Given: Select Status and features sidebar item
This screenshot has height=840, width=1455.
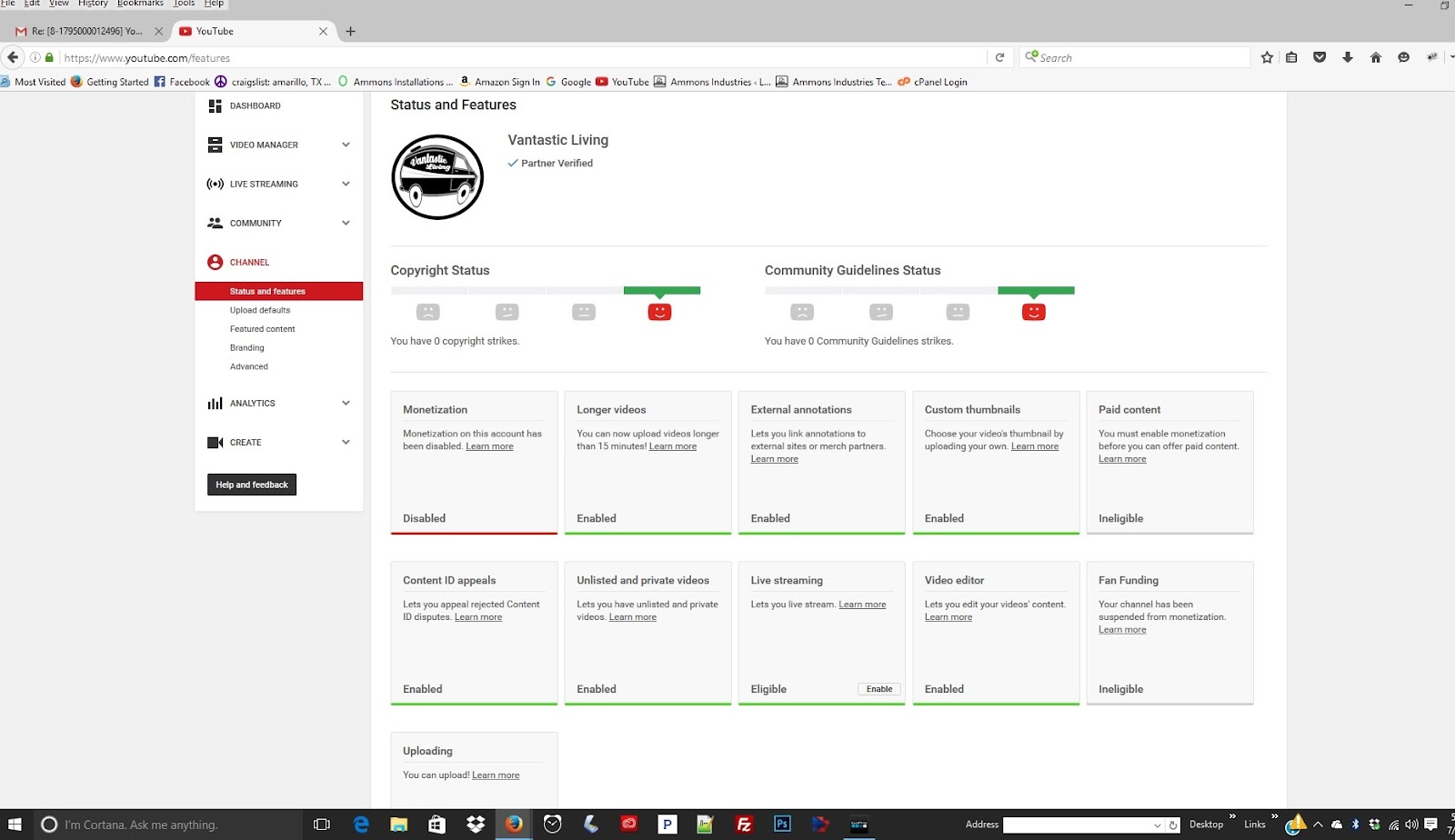Looking at the screenshot, I should pos(278,291).
